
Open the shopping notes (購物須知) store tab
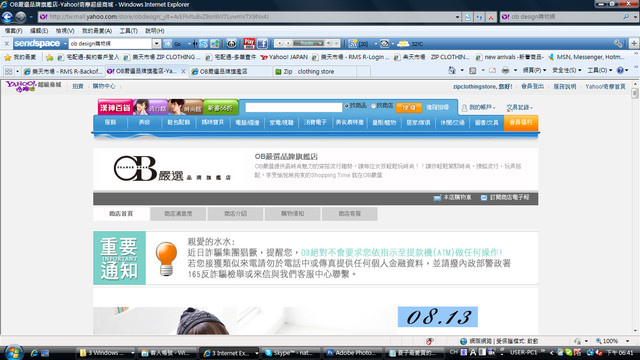[292, 213]
